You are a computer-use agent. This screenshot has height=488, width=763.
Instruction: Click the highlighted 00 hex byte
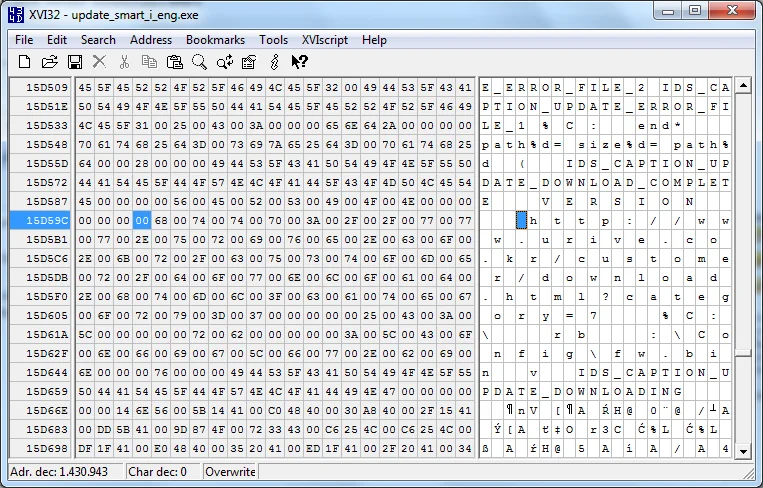[x=142, y=220]
